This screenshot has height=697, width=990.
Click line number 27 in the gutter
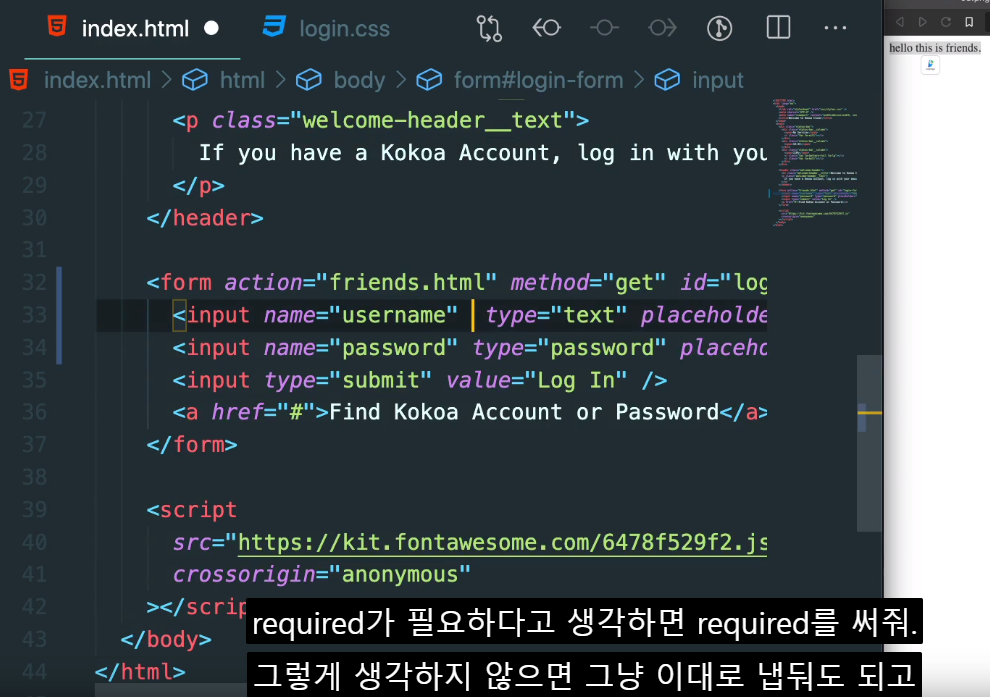point(34,120)
